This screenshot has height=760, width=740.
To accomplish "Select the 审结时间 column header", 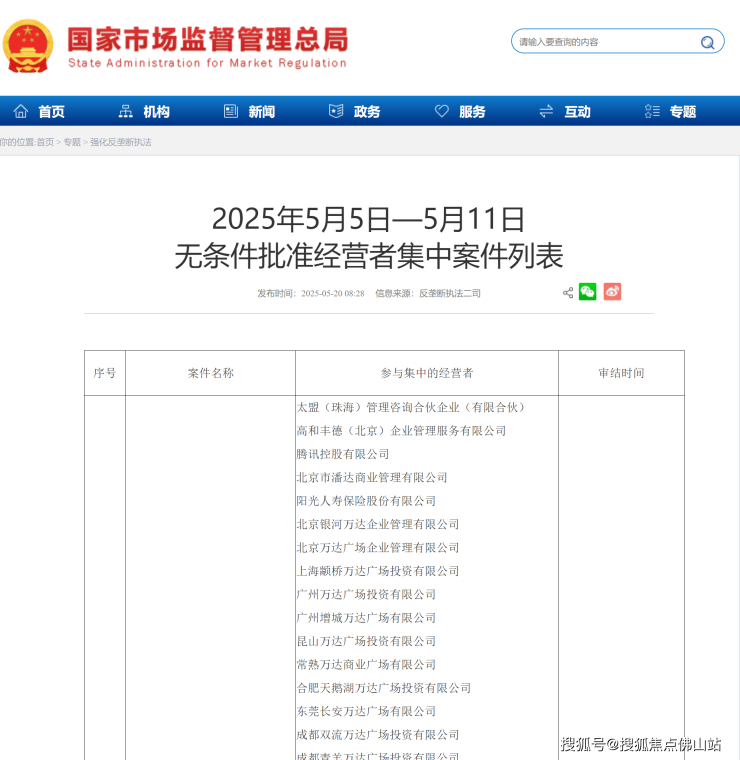I will tap(621, 373).
